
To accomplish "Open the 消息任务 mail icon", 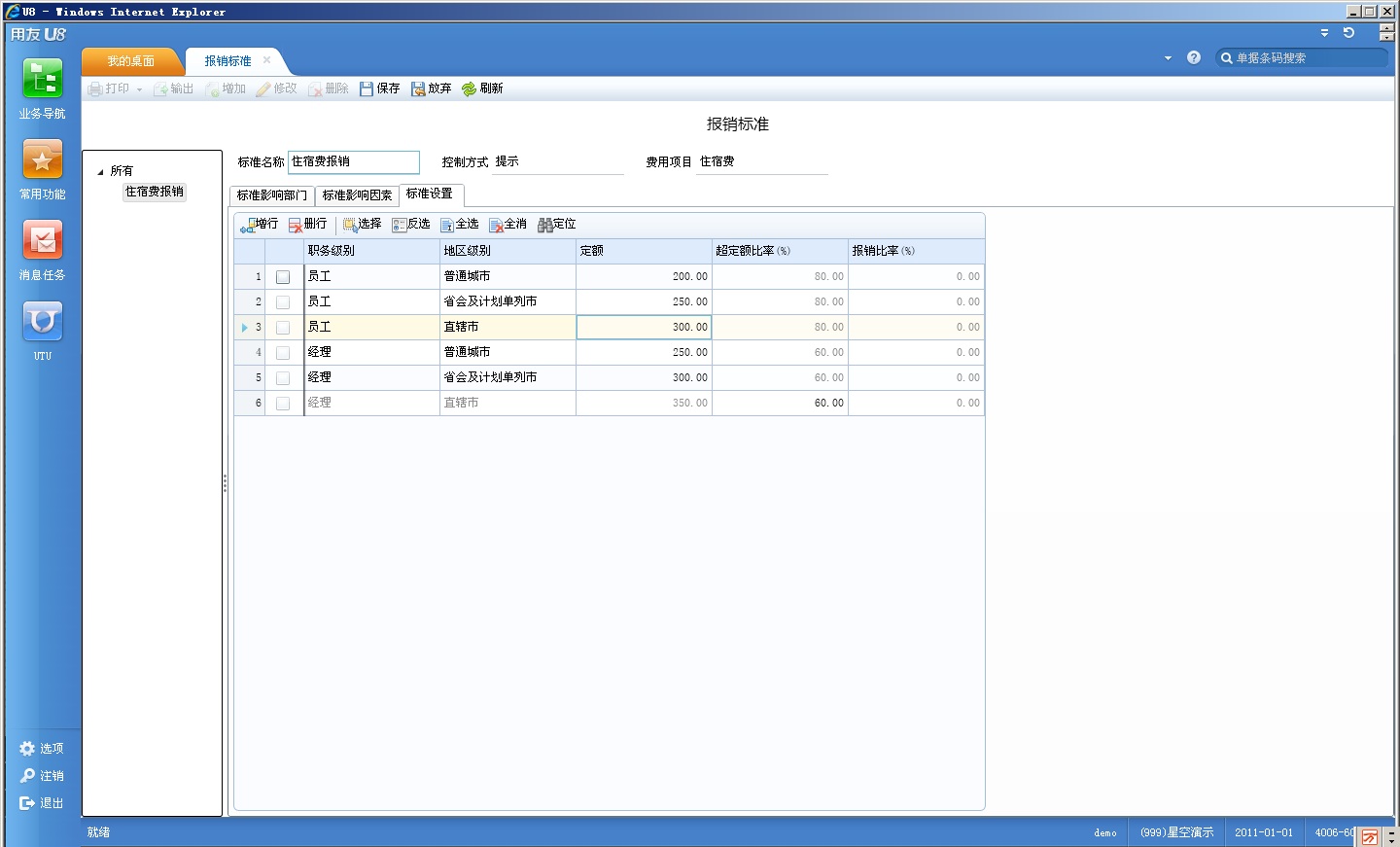I will pos(43,240).
